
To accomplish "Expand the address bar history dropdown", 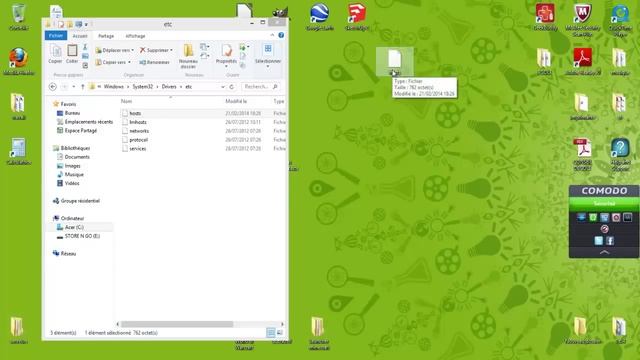I will [223, 87].
